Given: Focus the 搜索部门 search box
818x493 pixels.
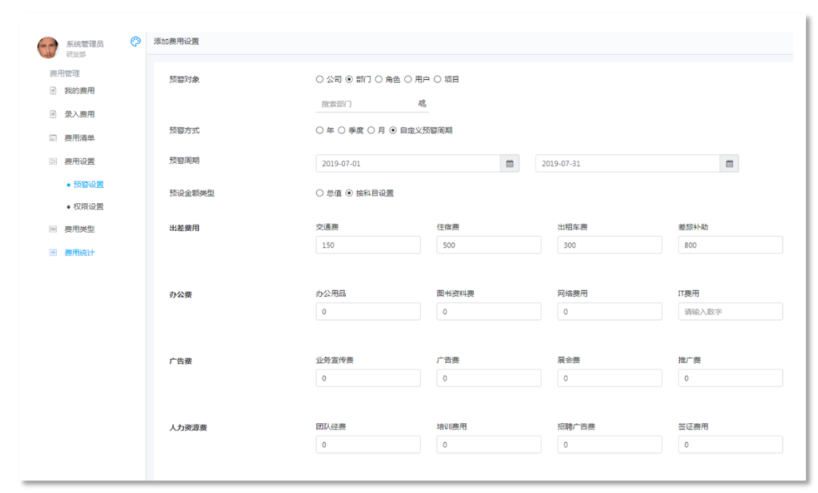Looking at the screenshot, I should click(364, 103).
